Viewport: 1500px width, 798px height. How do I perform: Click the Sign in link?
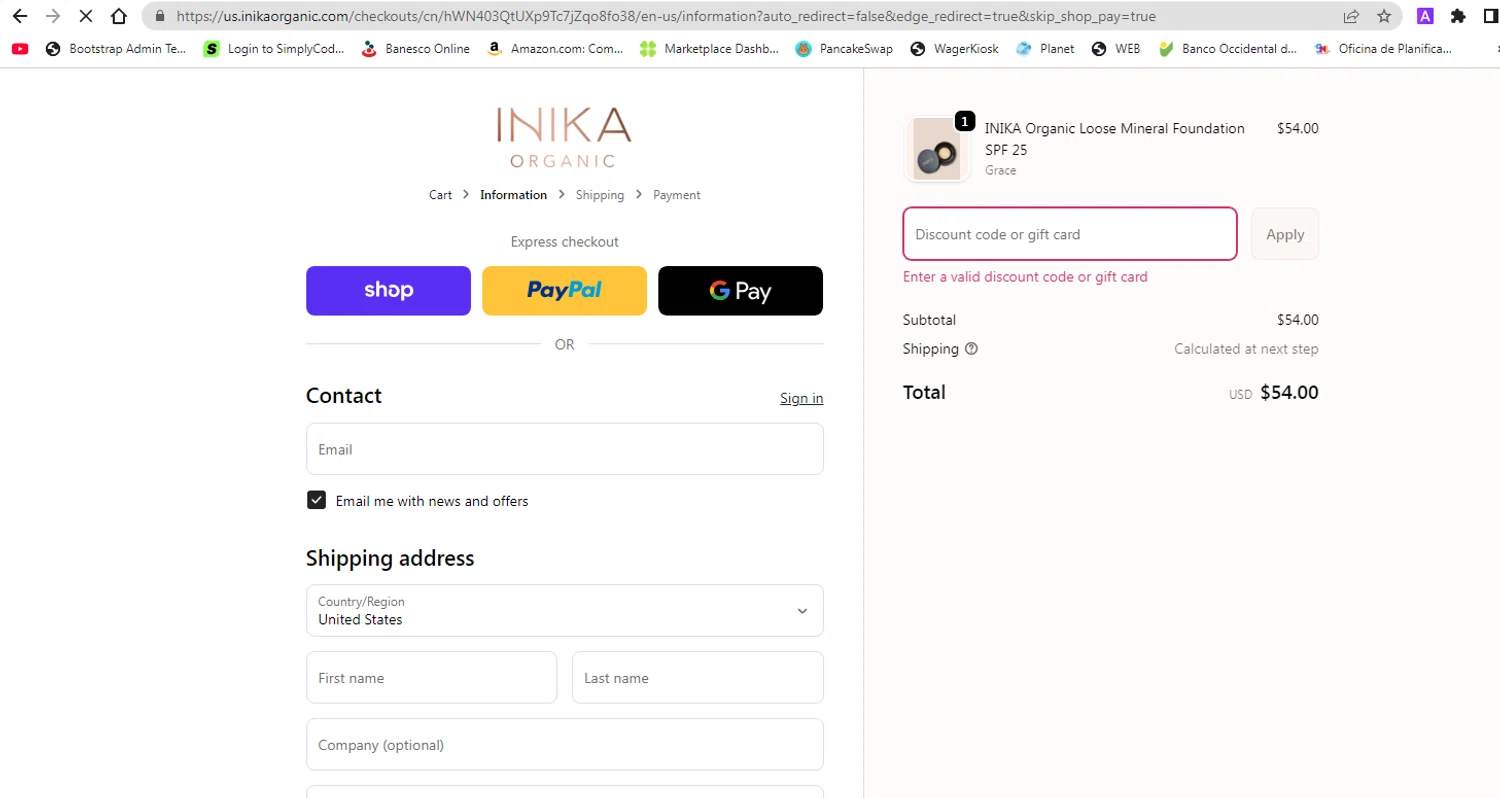pos(801,398)
